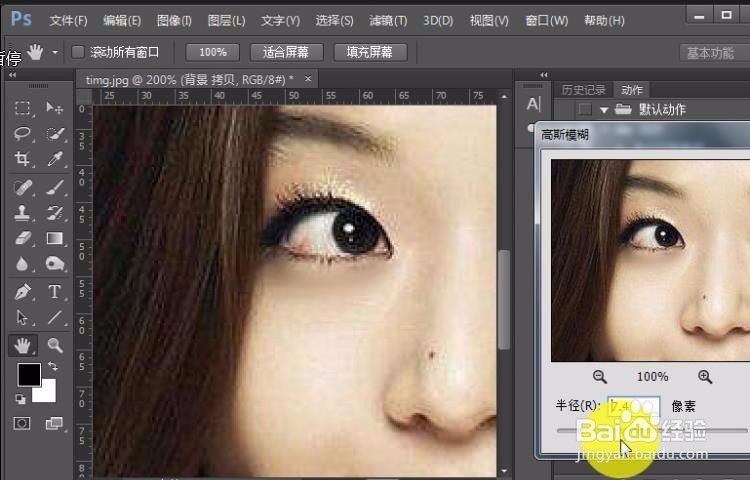The width and height of the screenshot is (750, 480).
Task: Select the Move tool
Action: [x=55, y=108]
